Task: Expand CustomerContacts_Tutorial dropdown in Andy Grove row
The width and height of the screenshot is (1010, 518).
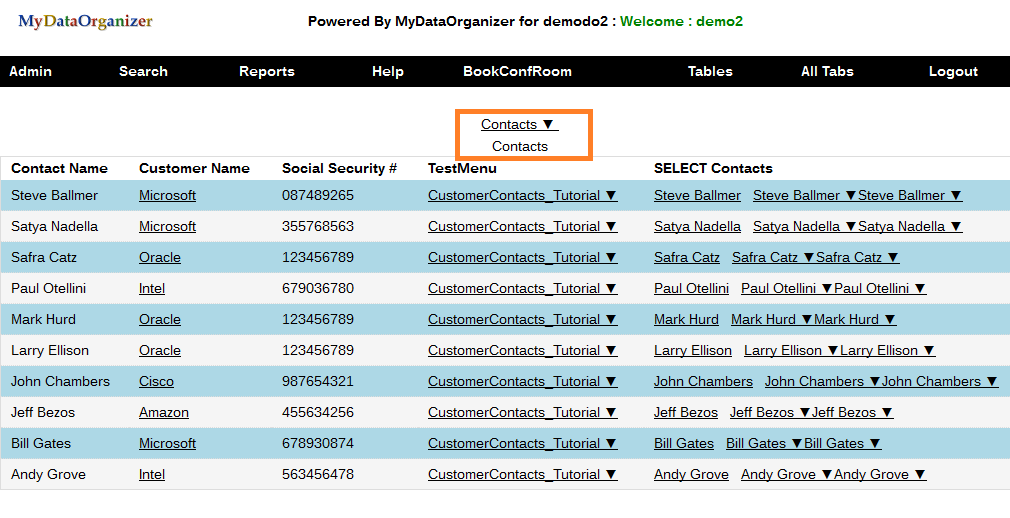Action: click(522, 474)
